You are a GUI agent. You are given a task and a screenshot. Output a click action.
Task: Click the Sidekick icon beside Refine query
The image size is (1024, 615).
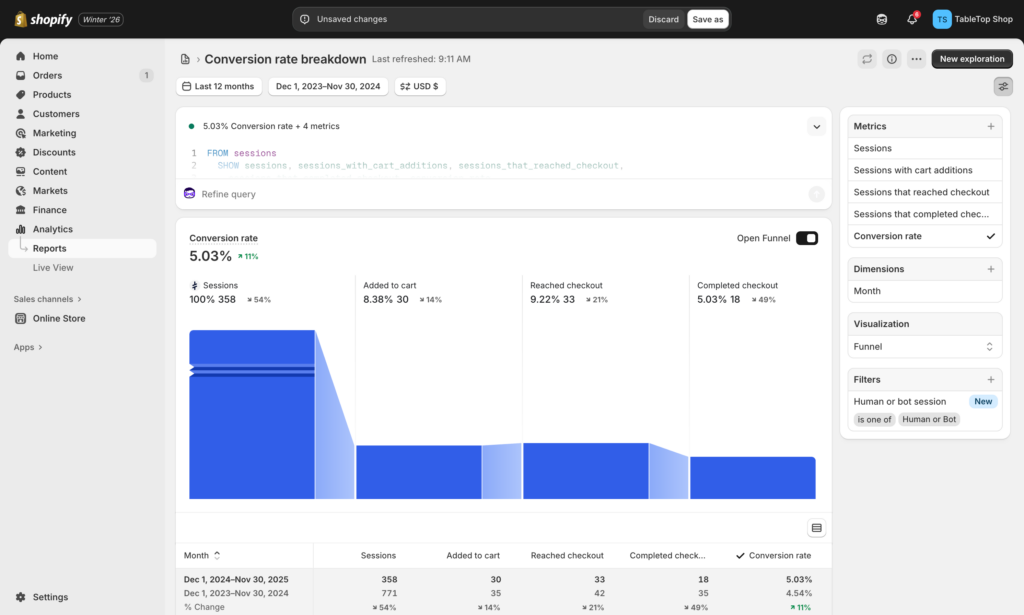(189, 193)
